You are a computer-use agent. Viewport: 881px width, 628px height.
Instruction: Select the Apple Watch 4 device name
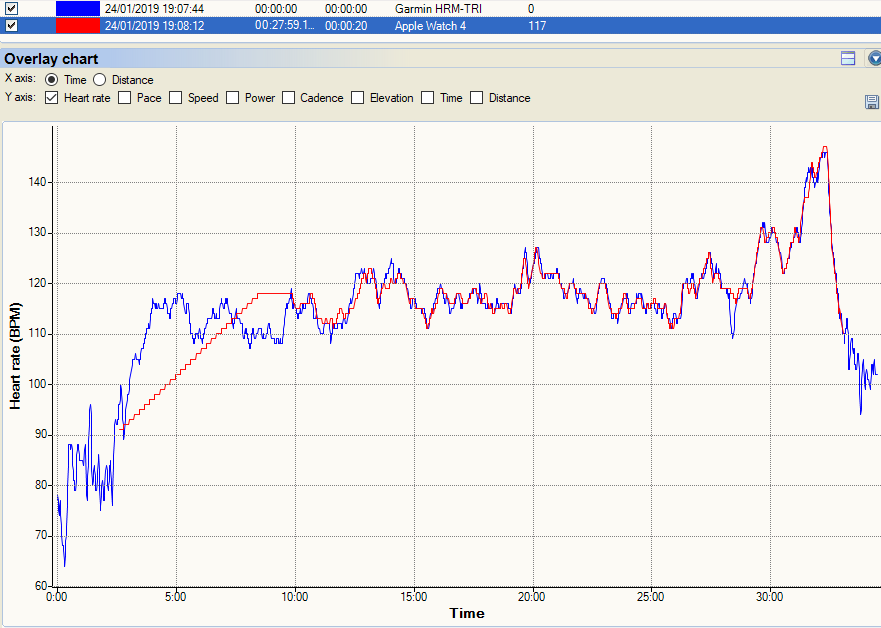point(430,26)
